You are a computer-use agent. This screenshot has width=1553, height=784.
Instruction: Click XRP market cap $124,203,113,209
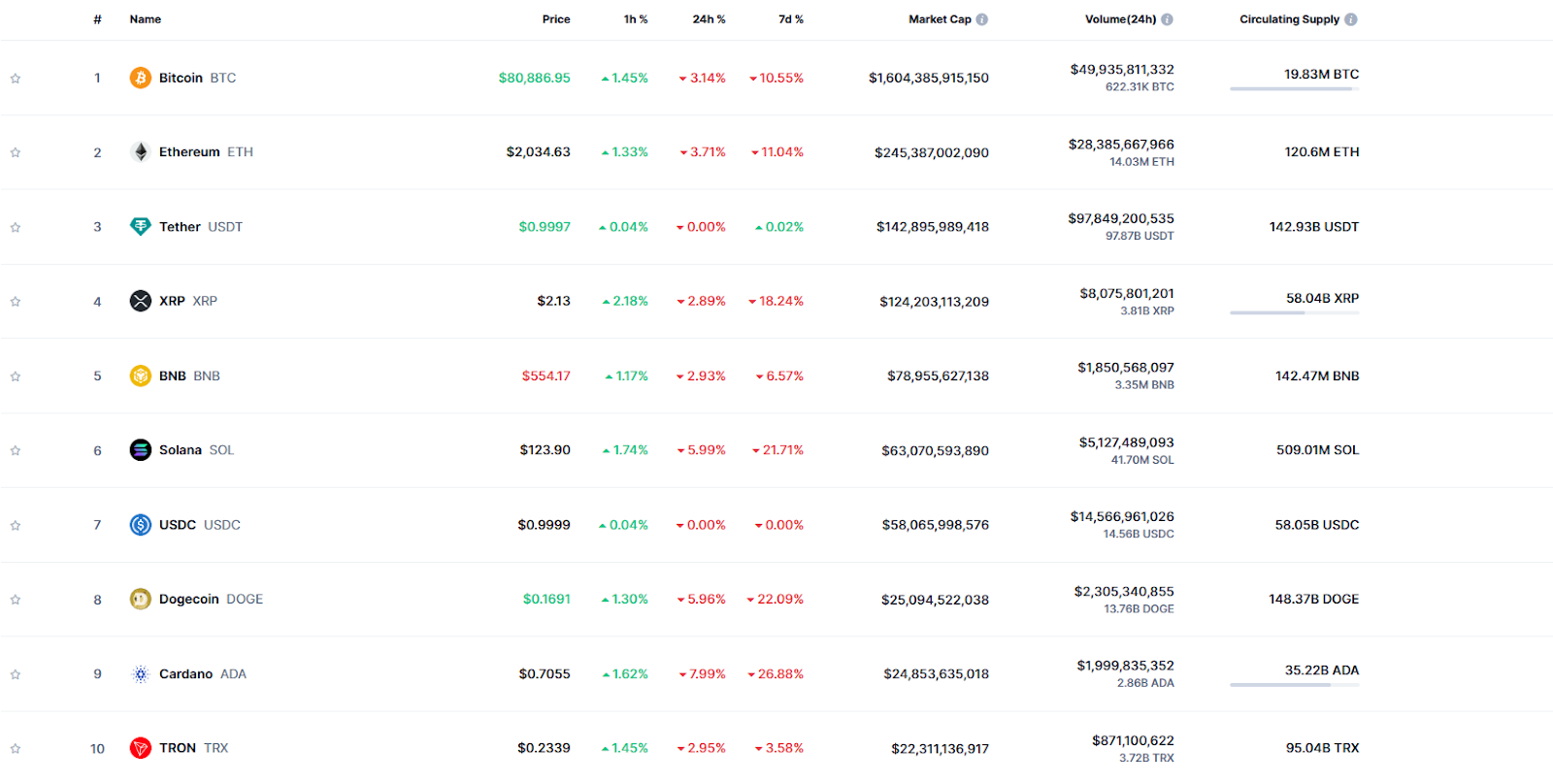pos(935,302)
